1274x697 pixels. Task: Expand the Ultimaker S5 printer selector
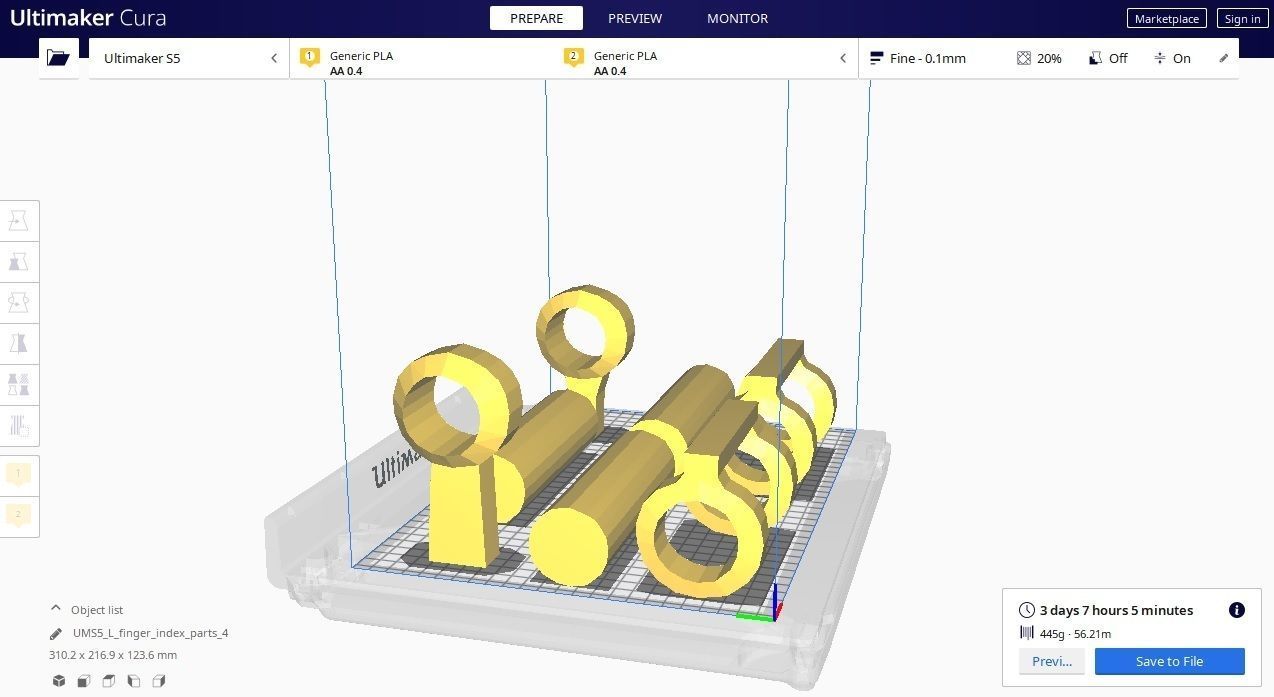(189, 58)
